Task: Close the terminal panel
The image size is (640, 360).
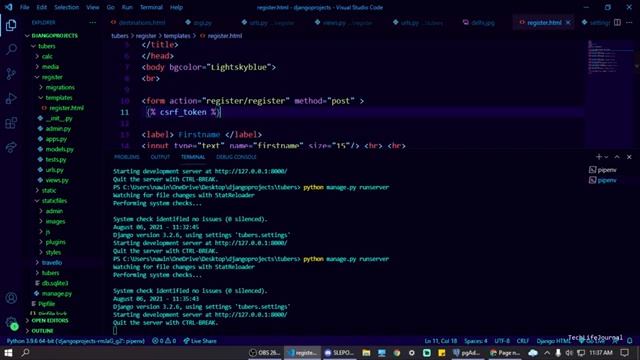Action: coord(629,157)
